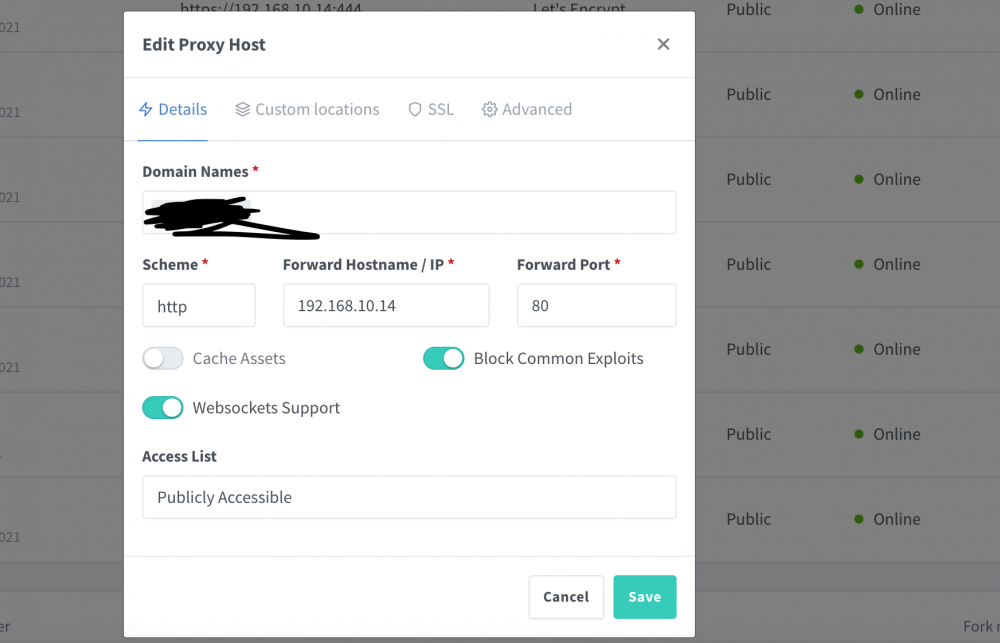Click the Forward Port field showing 80
Viewport: 1000px width, 643px height.
597,306
